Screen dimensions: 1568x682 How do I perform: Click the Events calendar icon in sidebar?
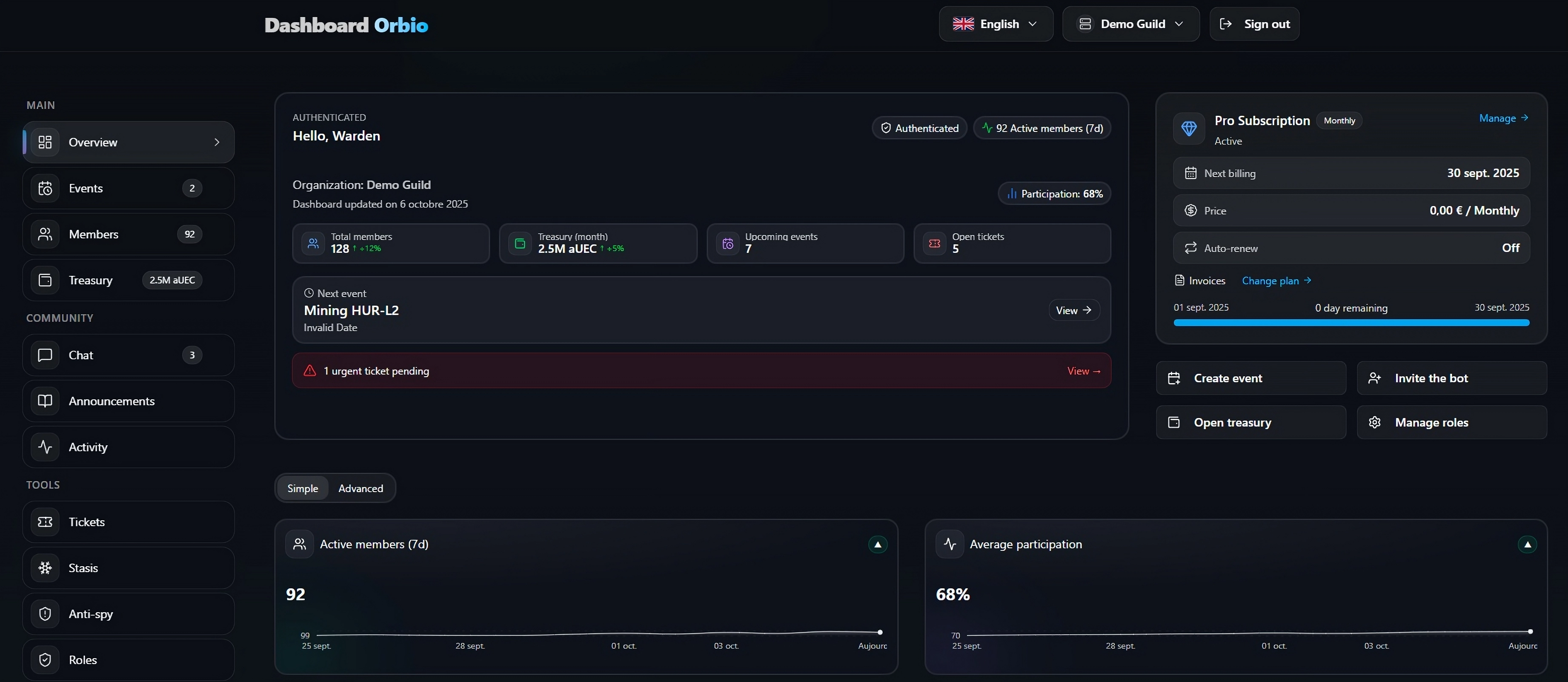point(45,188)
